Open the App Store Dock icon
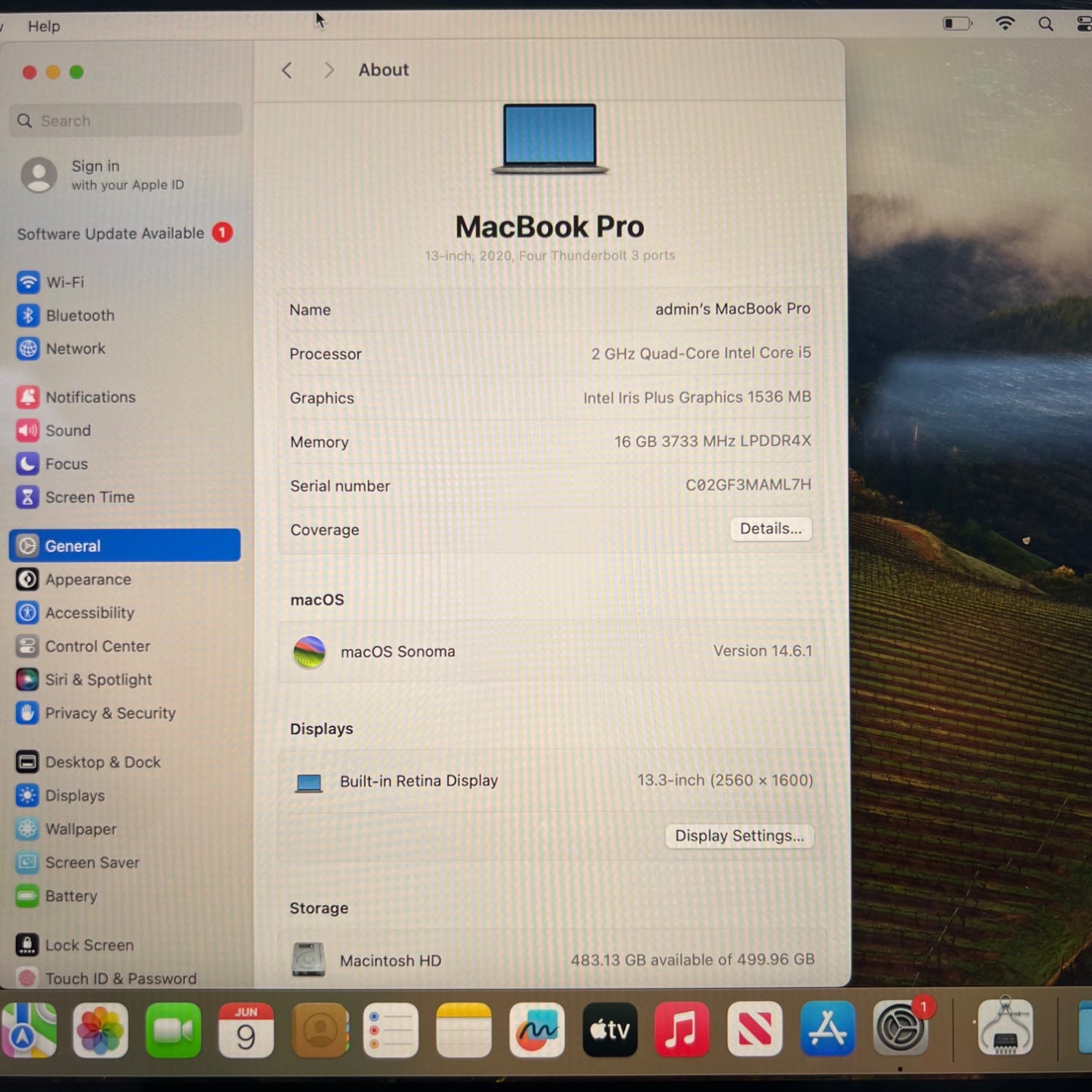The width and height of the screenshot is (1092, 1092). pos(828,1029)
